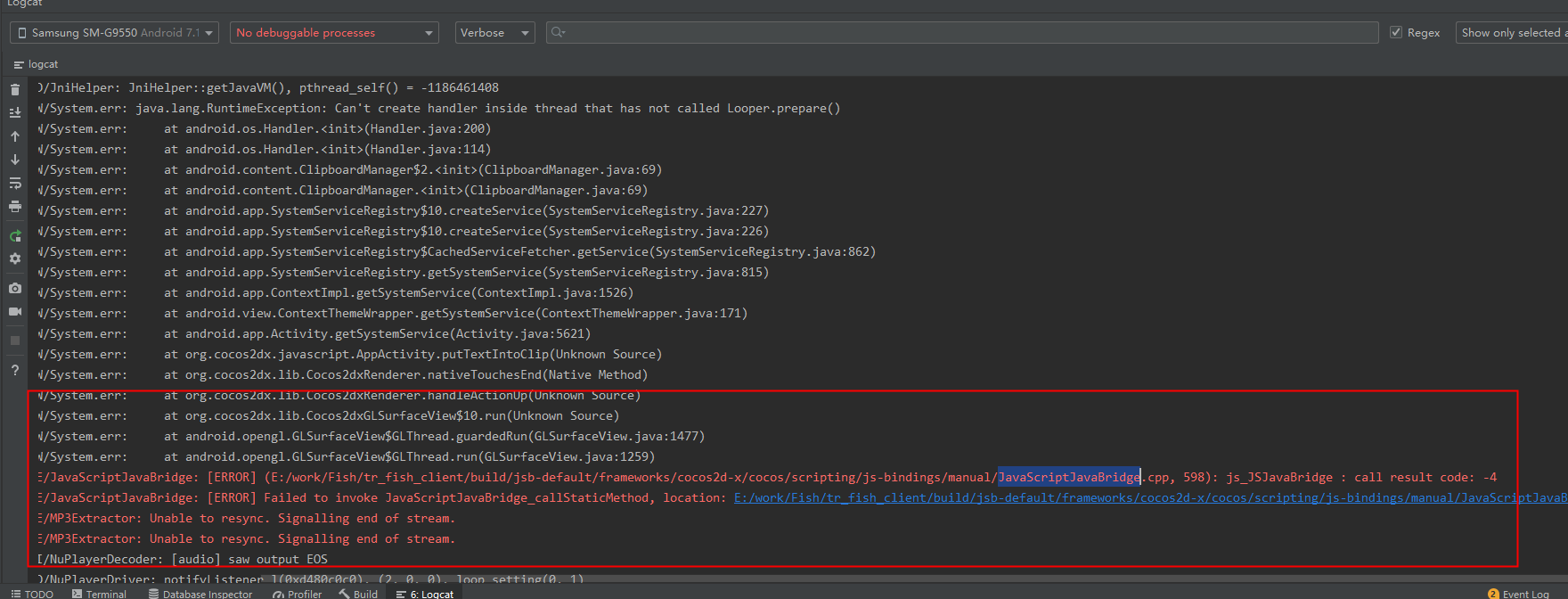Open the Show only selected filter dropdown
This screenshot has width=1568, height=599.
tap(1511, 33)
